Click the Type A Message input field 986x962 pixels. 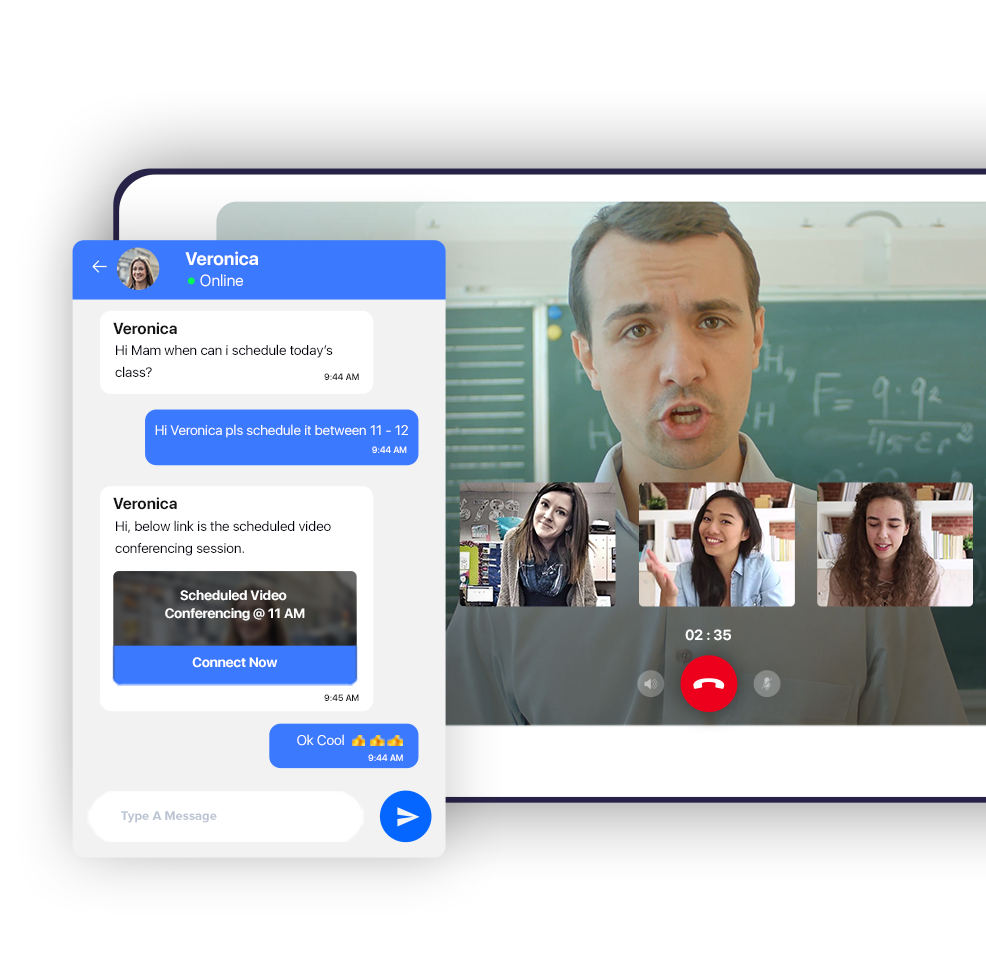[225, 816]
